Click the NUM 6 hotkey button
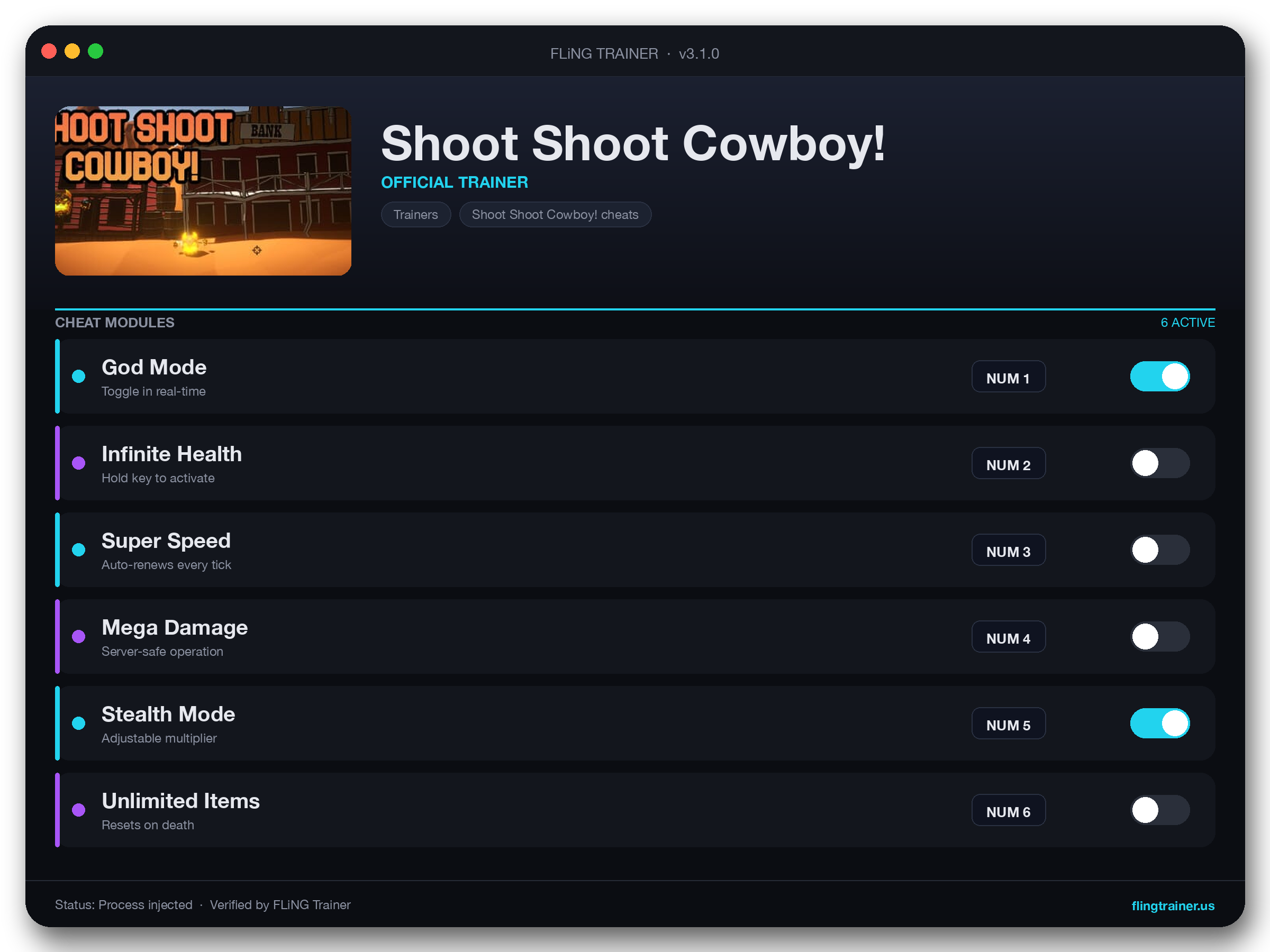Screen dimensions: 1270x952 coord(1008,810)
